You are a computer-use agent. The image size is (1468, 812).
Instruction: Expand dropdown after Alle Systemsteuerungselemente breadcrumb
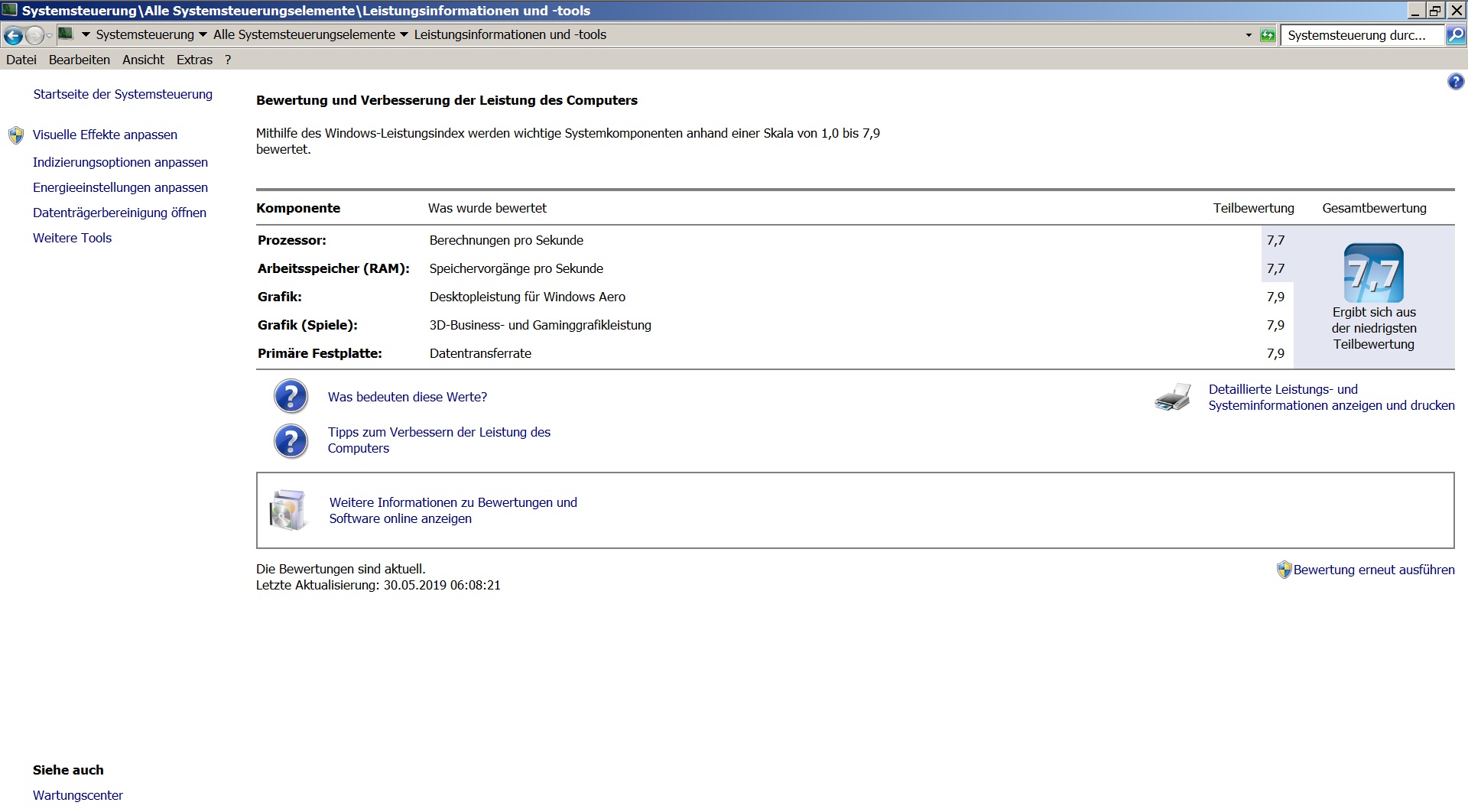coord(404,34)
